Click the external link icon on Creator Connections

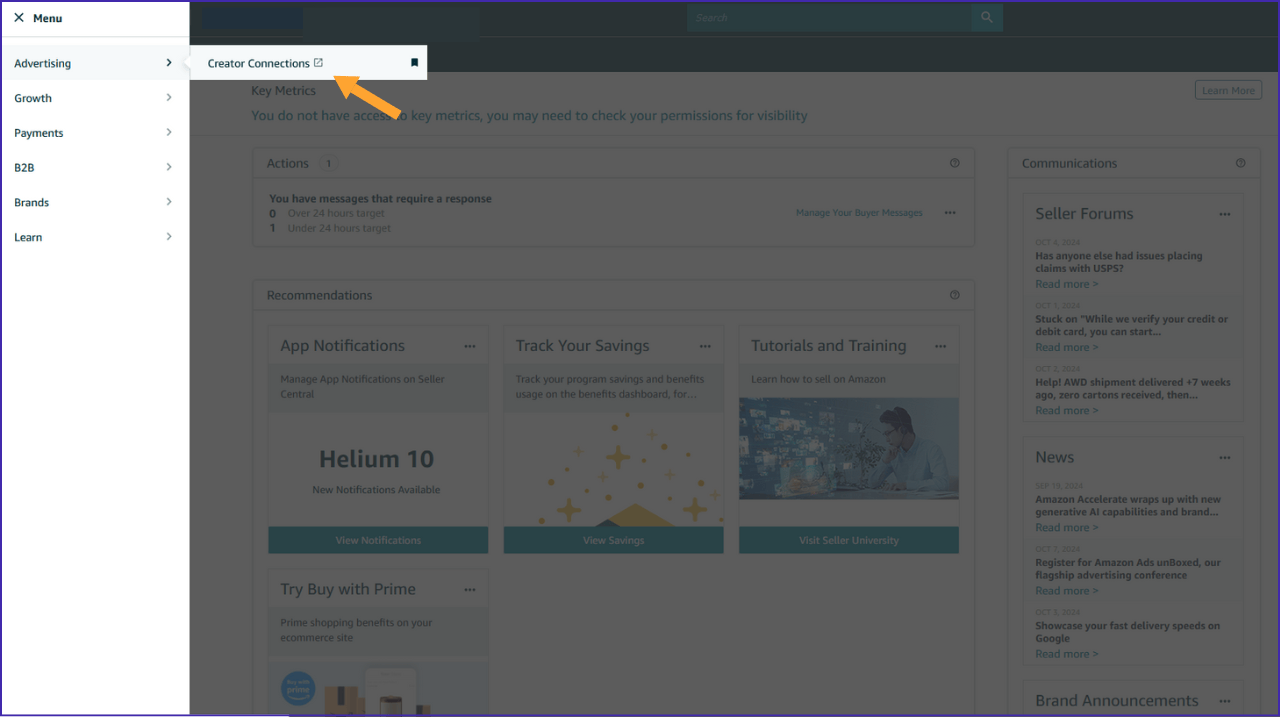click(x=319, y=62)
